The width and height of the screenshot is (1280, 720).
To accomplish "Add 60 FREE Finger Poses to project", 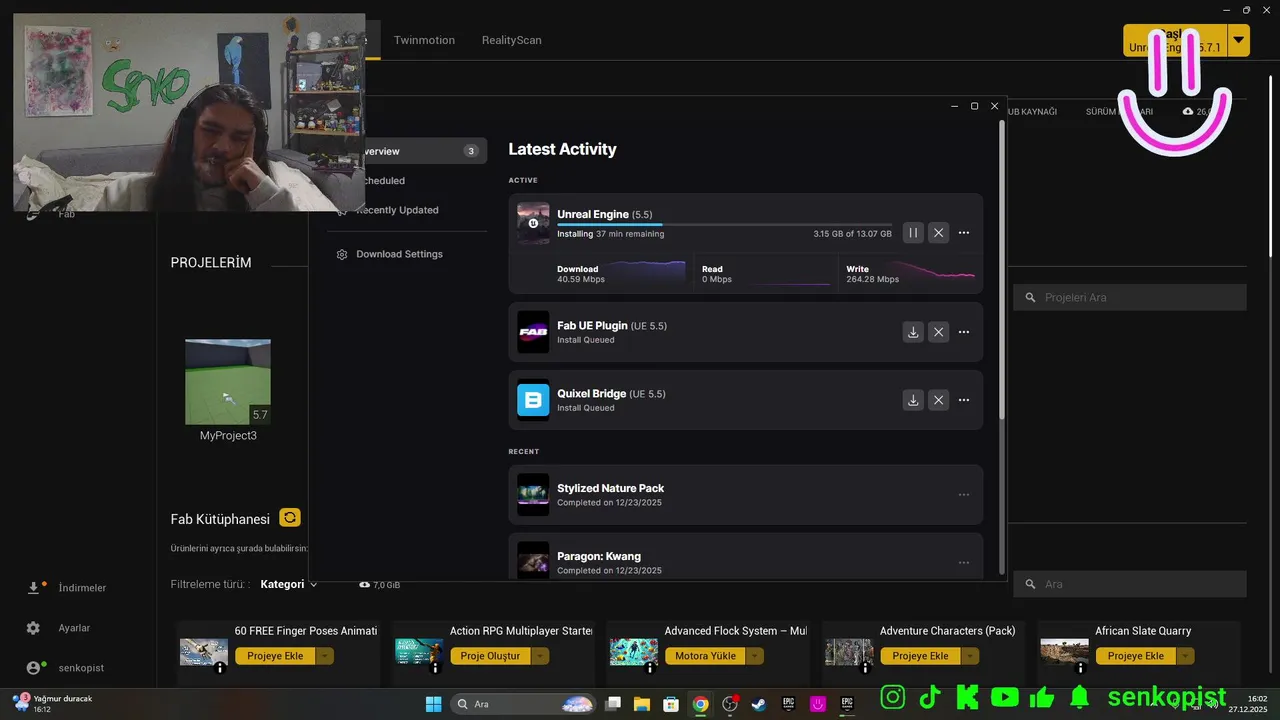I will [x=275, y=656].
